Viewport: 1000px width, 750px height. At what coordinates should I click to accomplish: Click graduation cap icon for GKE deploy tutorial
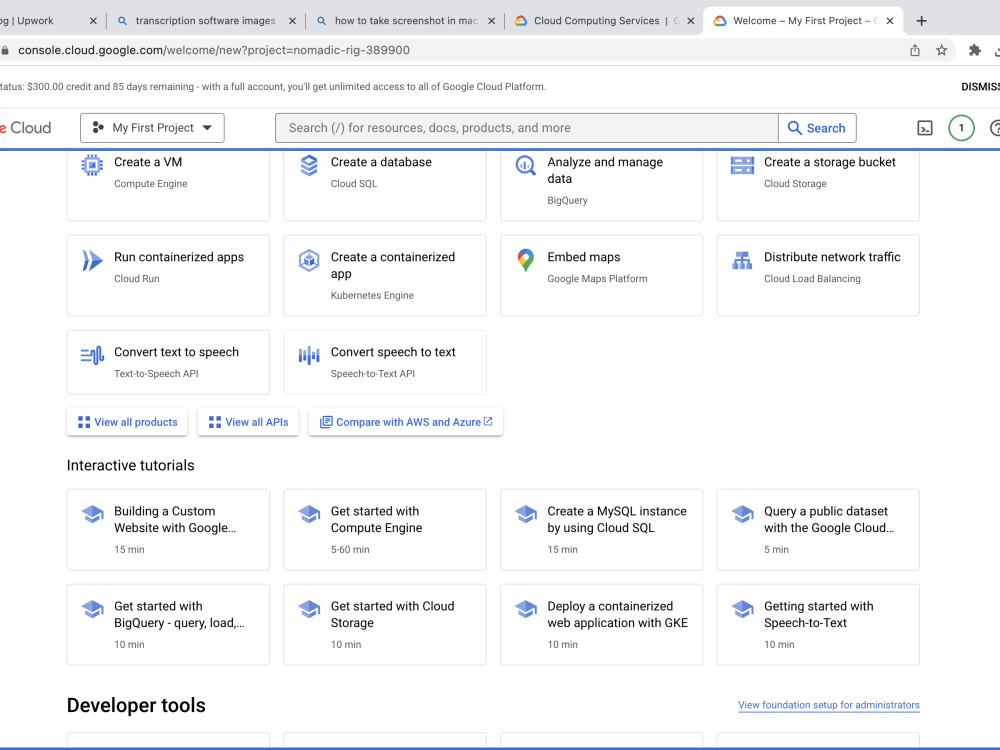click(526, 609)
